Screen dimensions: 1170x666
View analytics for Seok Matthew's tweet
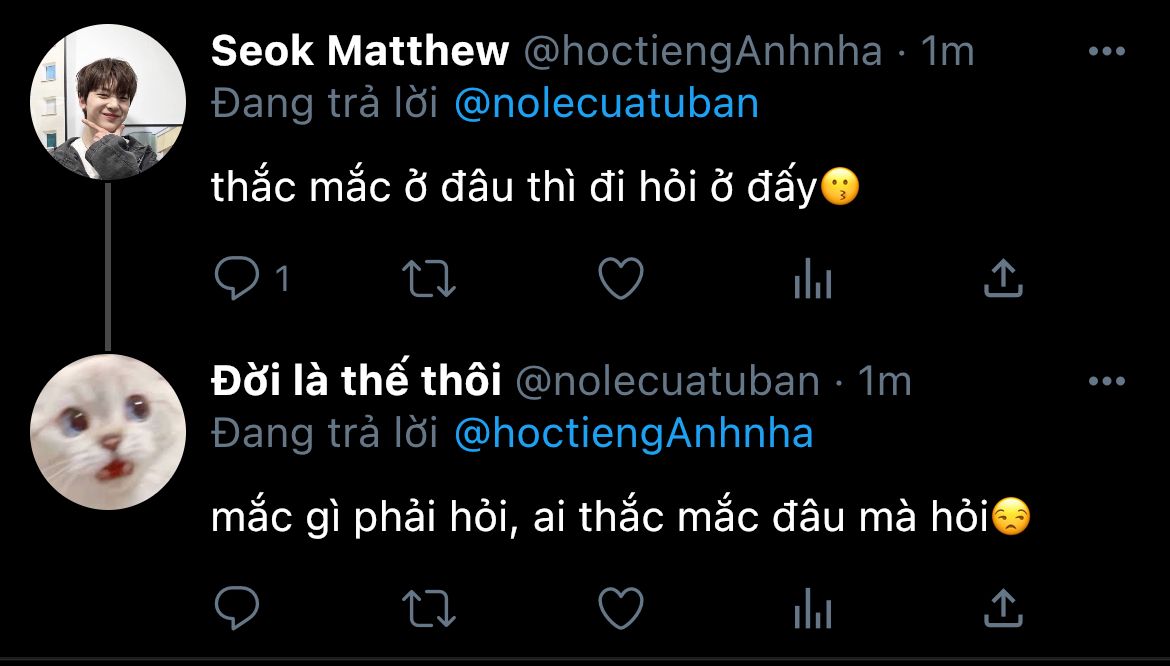coord(812,280)
